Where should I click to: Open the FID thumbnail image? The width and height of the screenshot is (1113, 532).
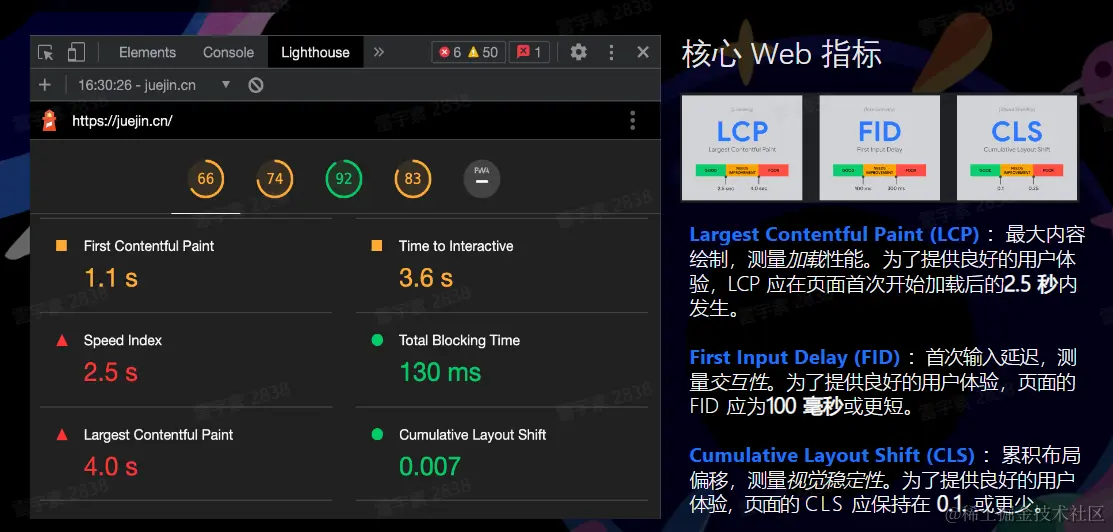879,148
